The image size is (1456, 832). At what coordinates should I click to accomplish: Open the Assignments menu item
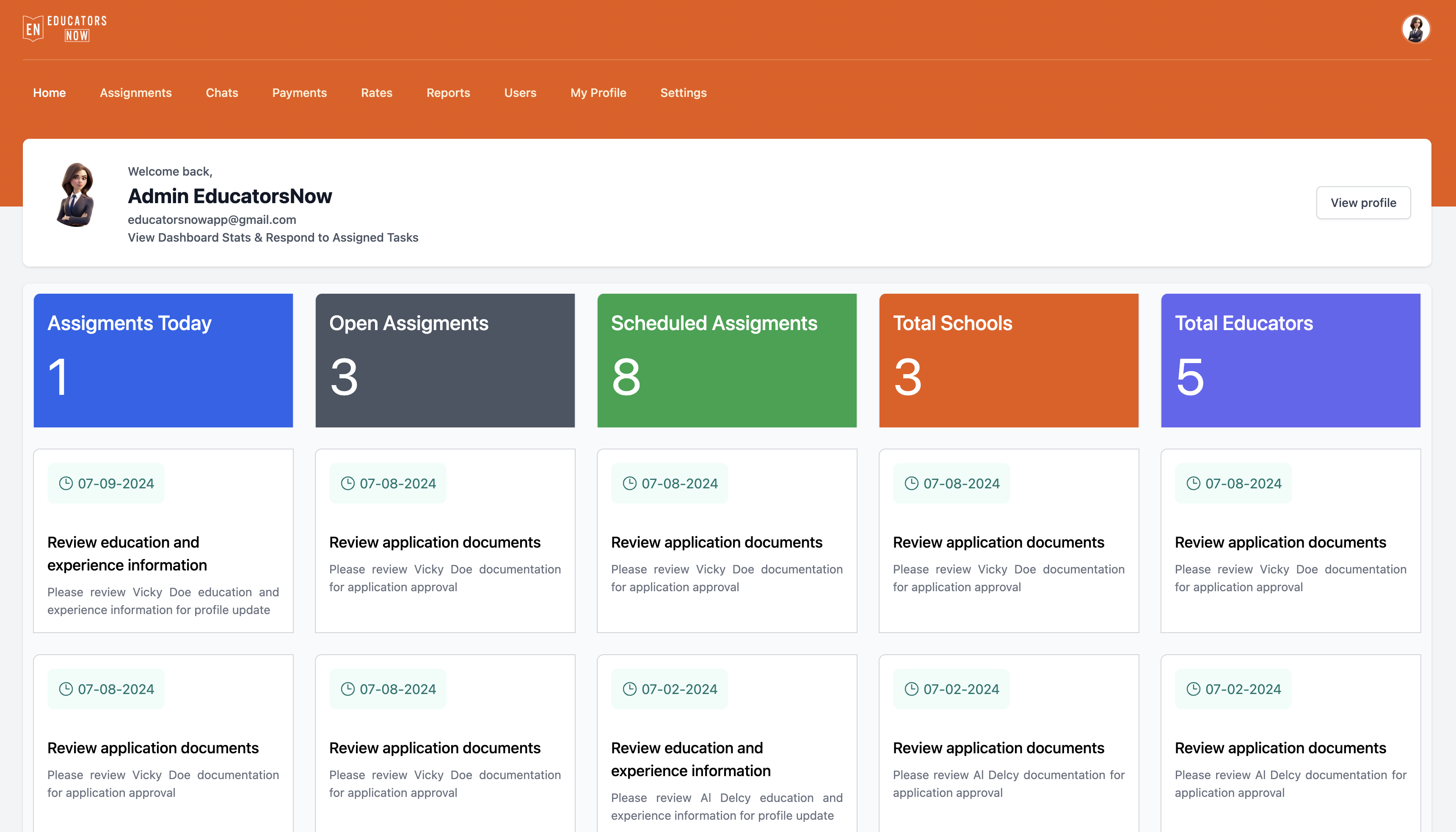click(x=135, y=93)
